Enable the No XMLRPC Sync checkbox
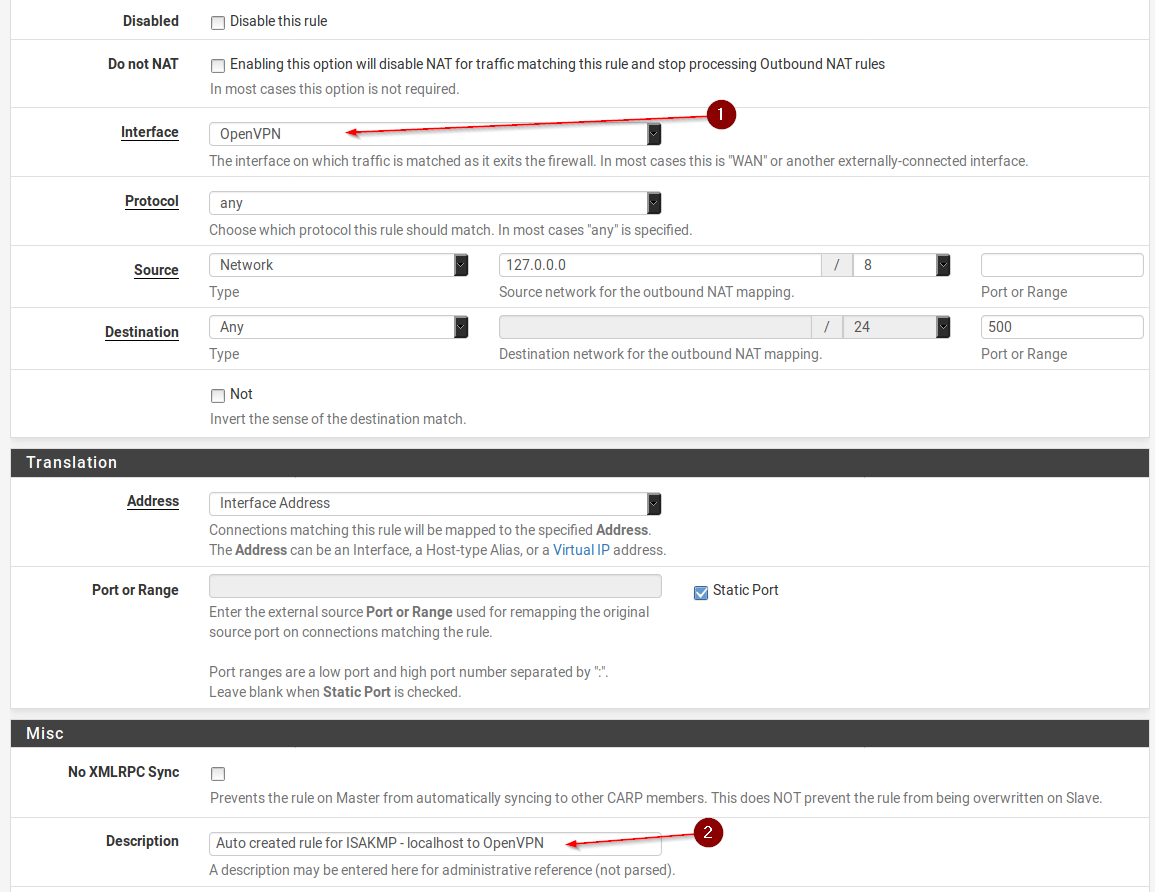The width and height of the screenshot is (1155, 892). coord(218,773)
